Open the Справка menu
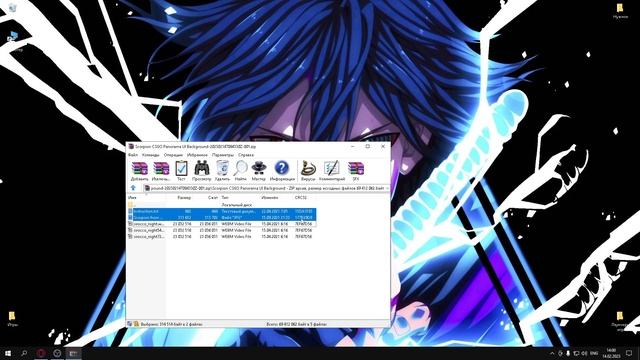The width and height of the screenshot is (640, 360). click(x=246, y=155)
